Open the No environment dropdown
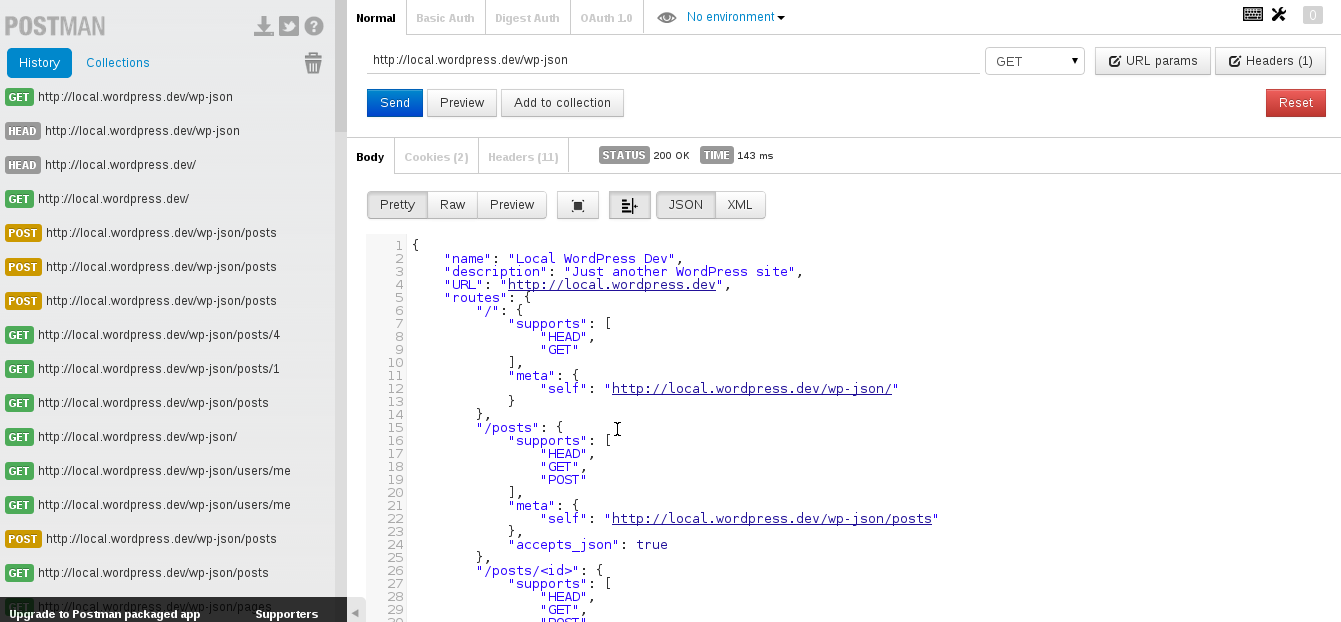 [733, 17]
